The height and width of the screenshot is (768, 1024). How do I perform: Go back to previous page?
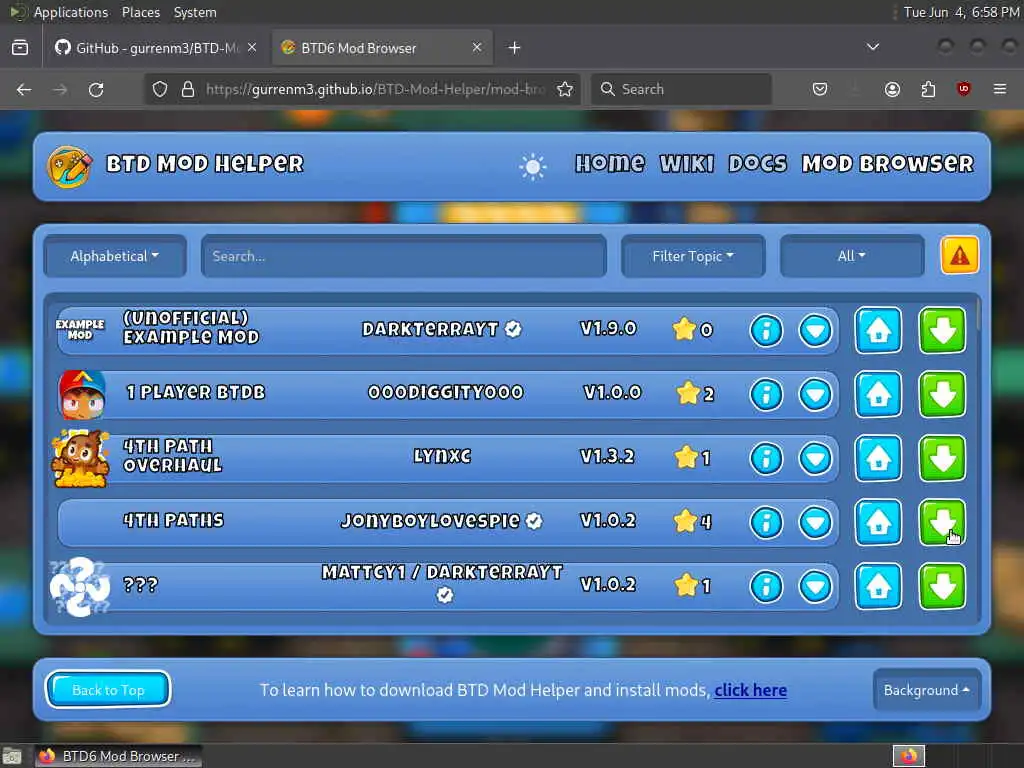click(x=24, y=89)
